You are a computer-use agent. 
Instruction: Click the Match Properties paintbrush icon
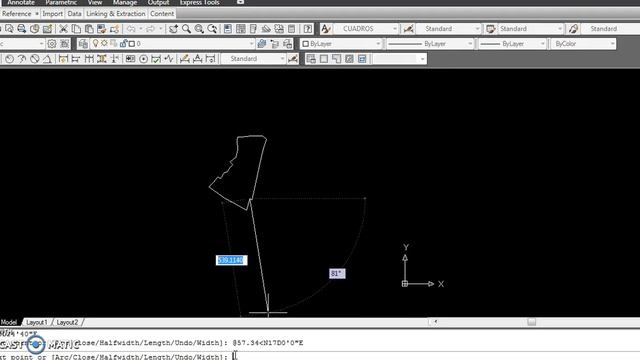pyautogui.click(x=102, y=29)
